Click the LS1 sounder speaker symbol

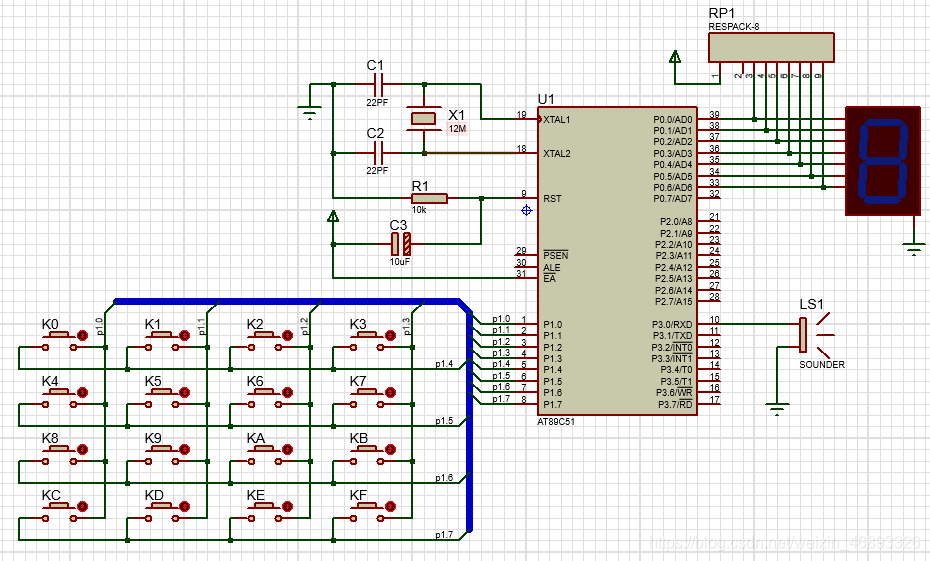[x=803, y=335]
